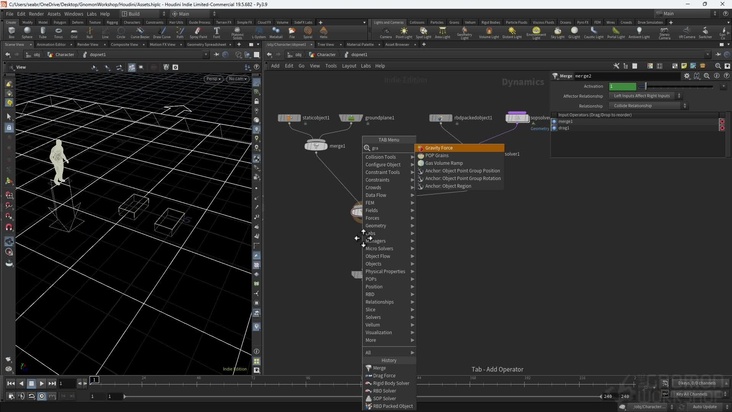Select Rigid Body Solver from History list
Viewport: 732px width, 412px height.
(x=389, y=383)
